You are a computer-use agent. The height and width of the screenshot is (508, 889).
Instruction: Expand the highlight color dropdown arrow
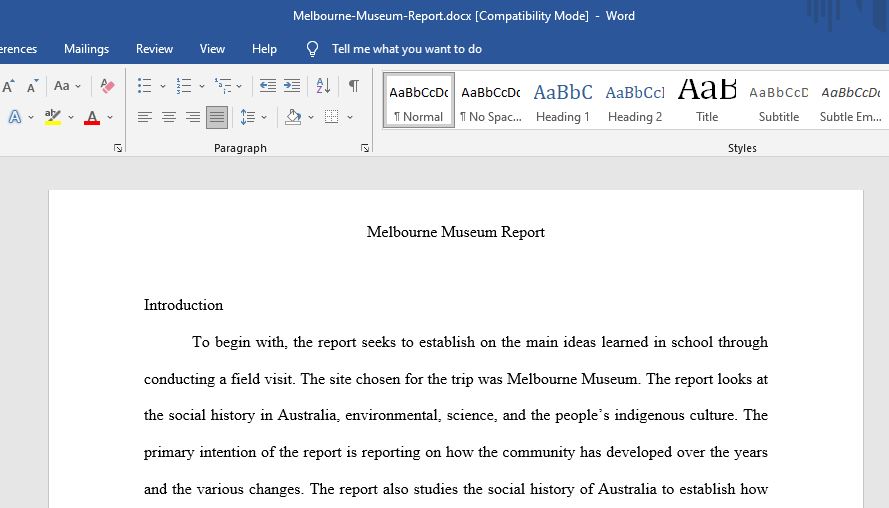pyautogui.click(x=71, y=117)
